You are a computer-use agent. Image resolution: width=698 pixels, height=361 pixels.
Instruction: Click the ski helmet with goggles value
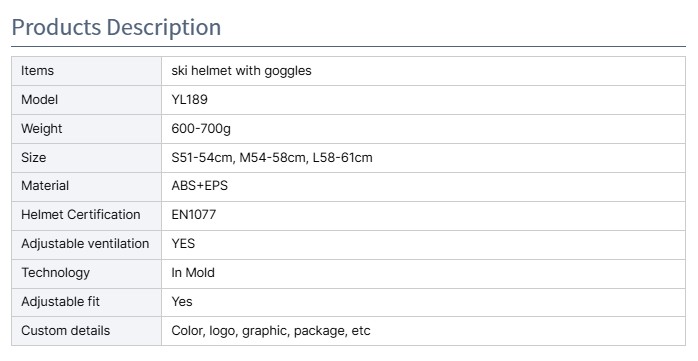pos(241,71)
